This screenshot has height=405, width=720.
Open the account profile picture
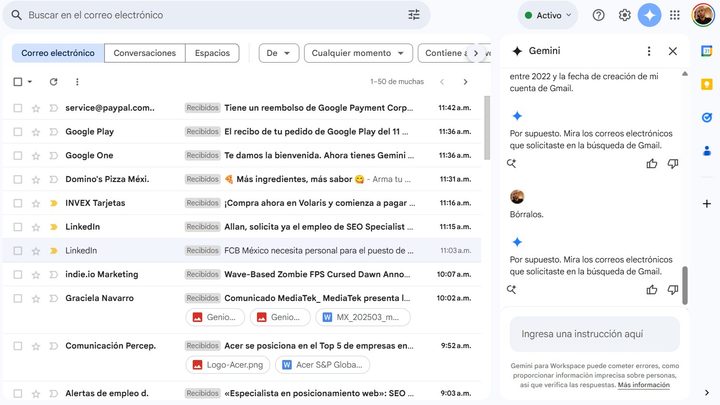703,15
